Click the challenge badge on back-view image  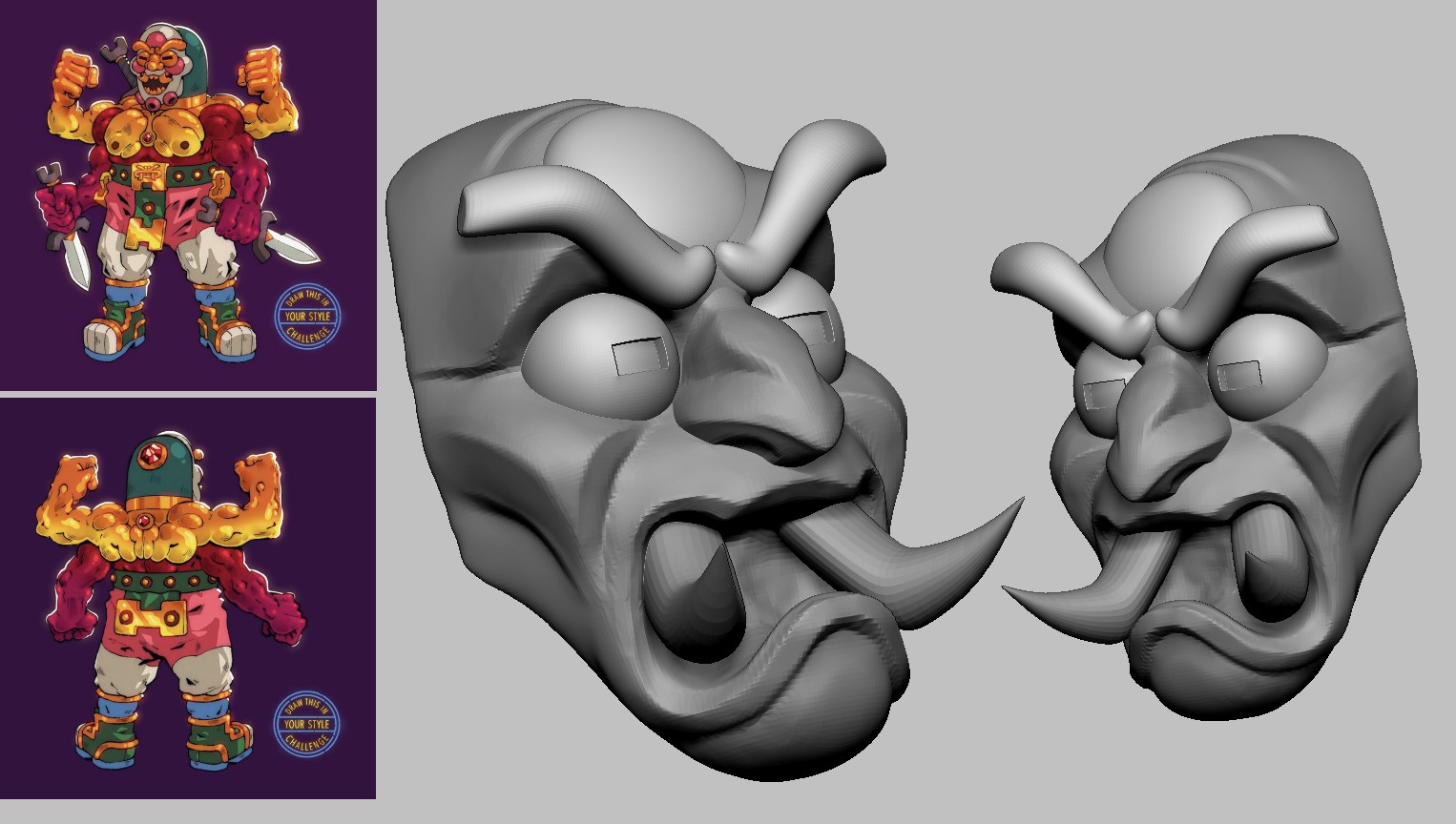click(x=307, y=723)
